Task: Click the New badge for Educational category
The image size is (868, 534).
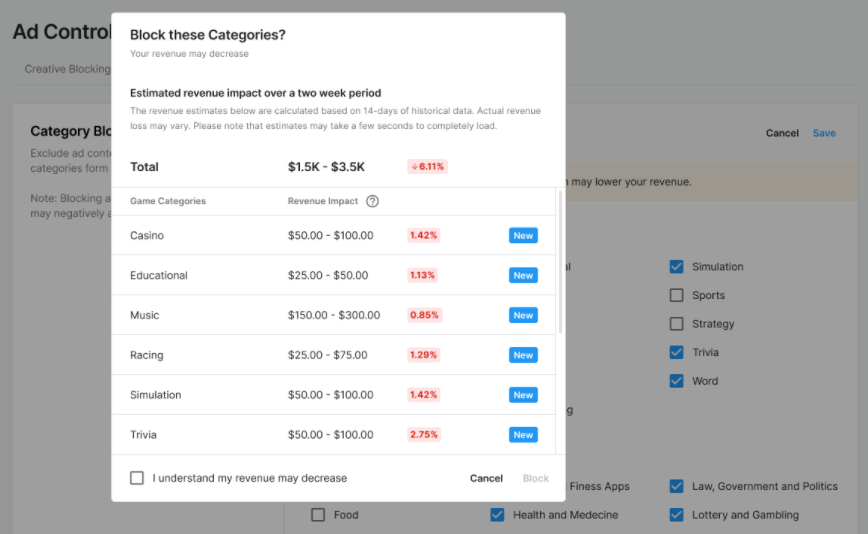Action: click(523, 276)
